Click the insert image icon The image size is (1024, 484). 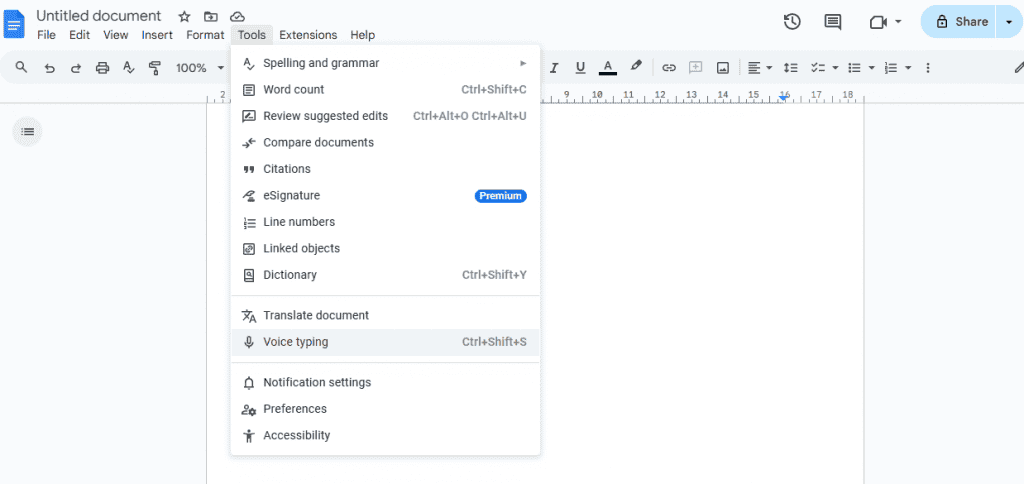click(723, 68)
